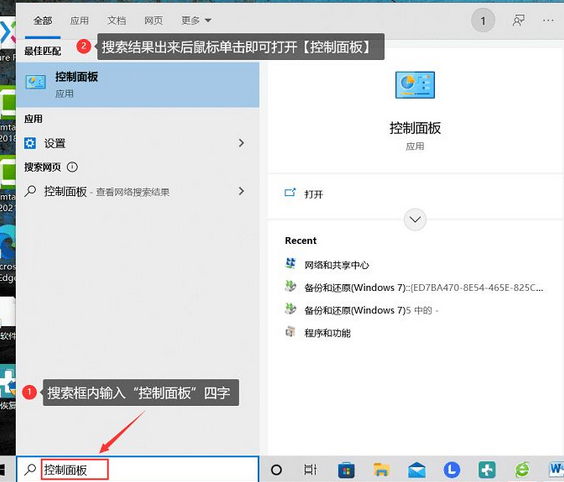
Task: Click the 网络和共享中心 icon
Action: [290, 264]
